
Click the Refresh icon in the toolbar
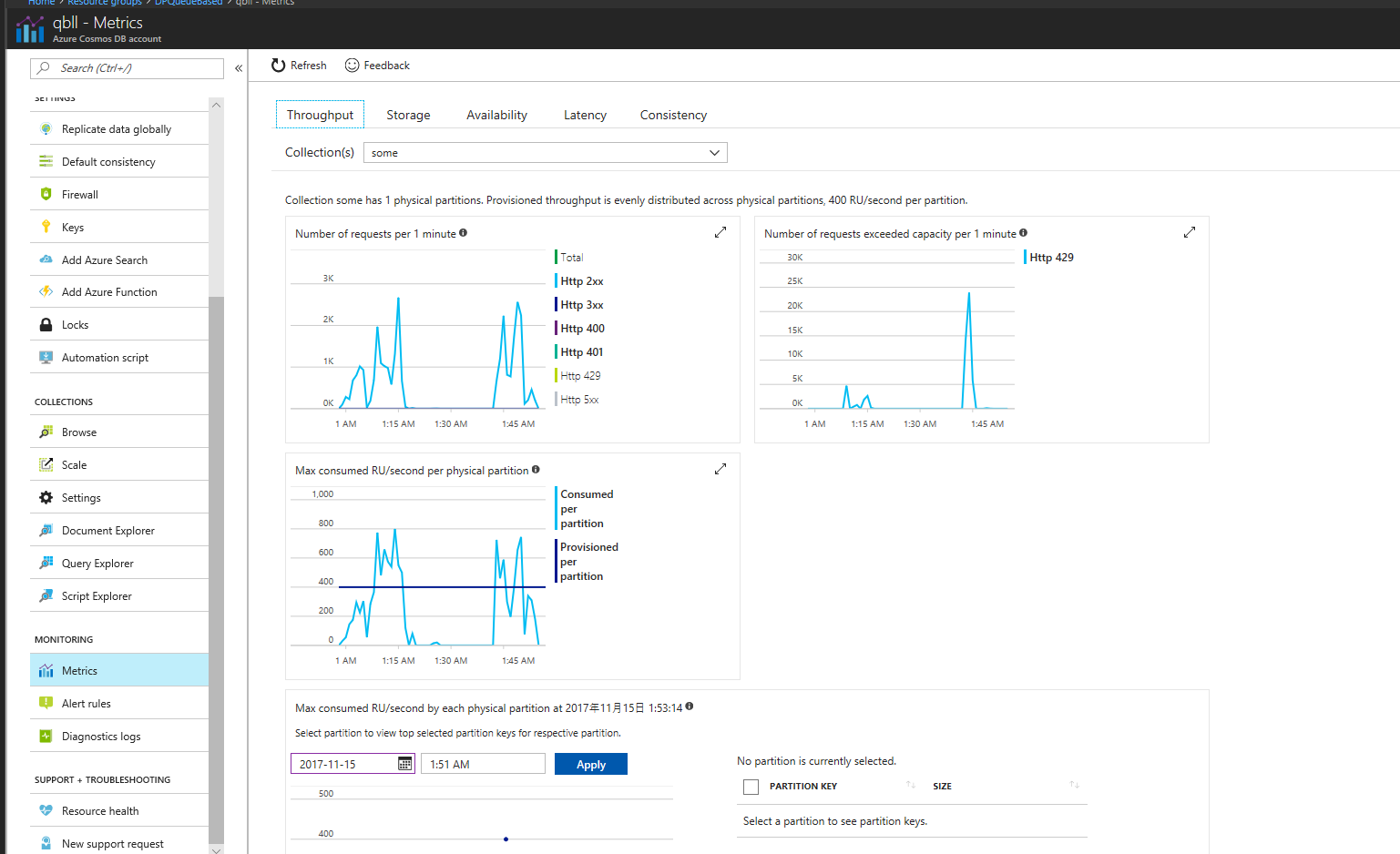point(276,65)
